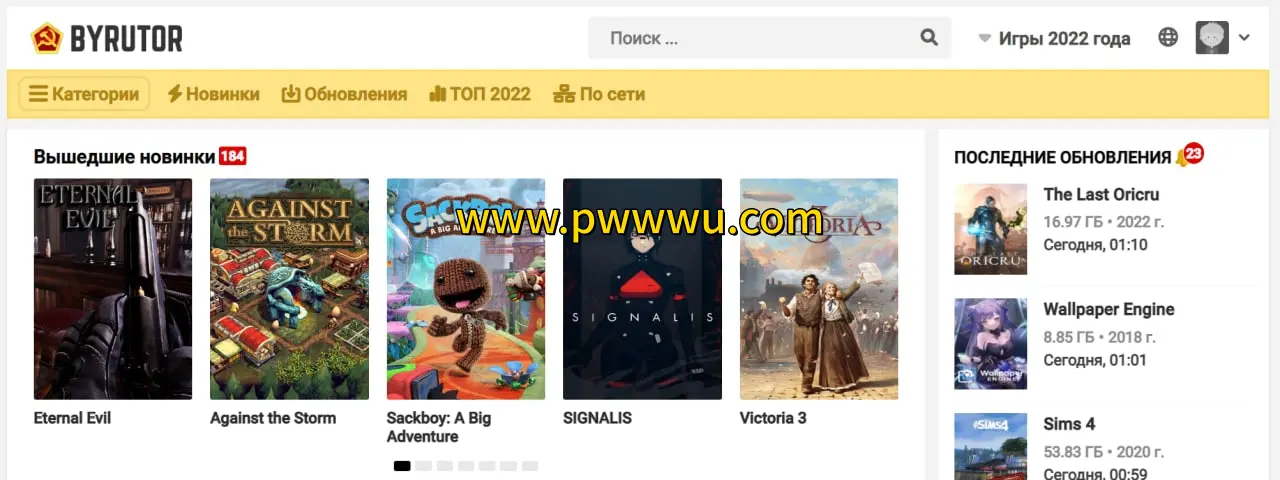Open the Victoria 3 title link
The image size is (1280, 480).
click(773, 418)
